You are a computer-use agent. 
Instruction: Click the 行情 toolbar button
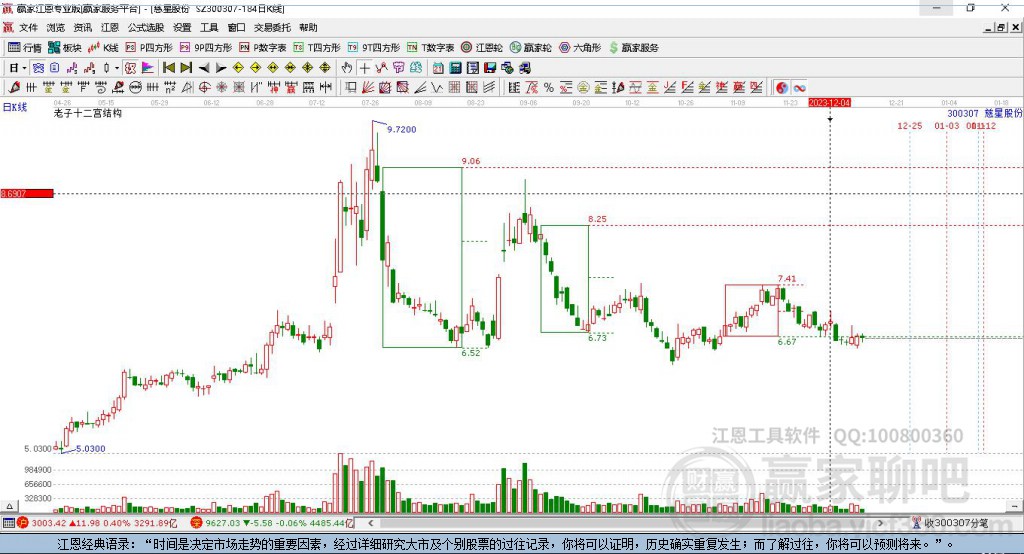[25, 48]
